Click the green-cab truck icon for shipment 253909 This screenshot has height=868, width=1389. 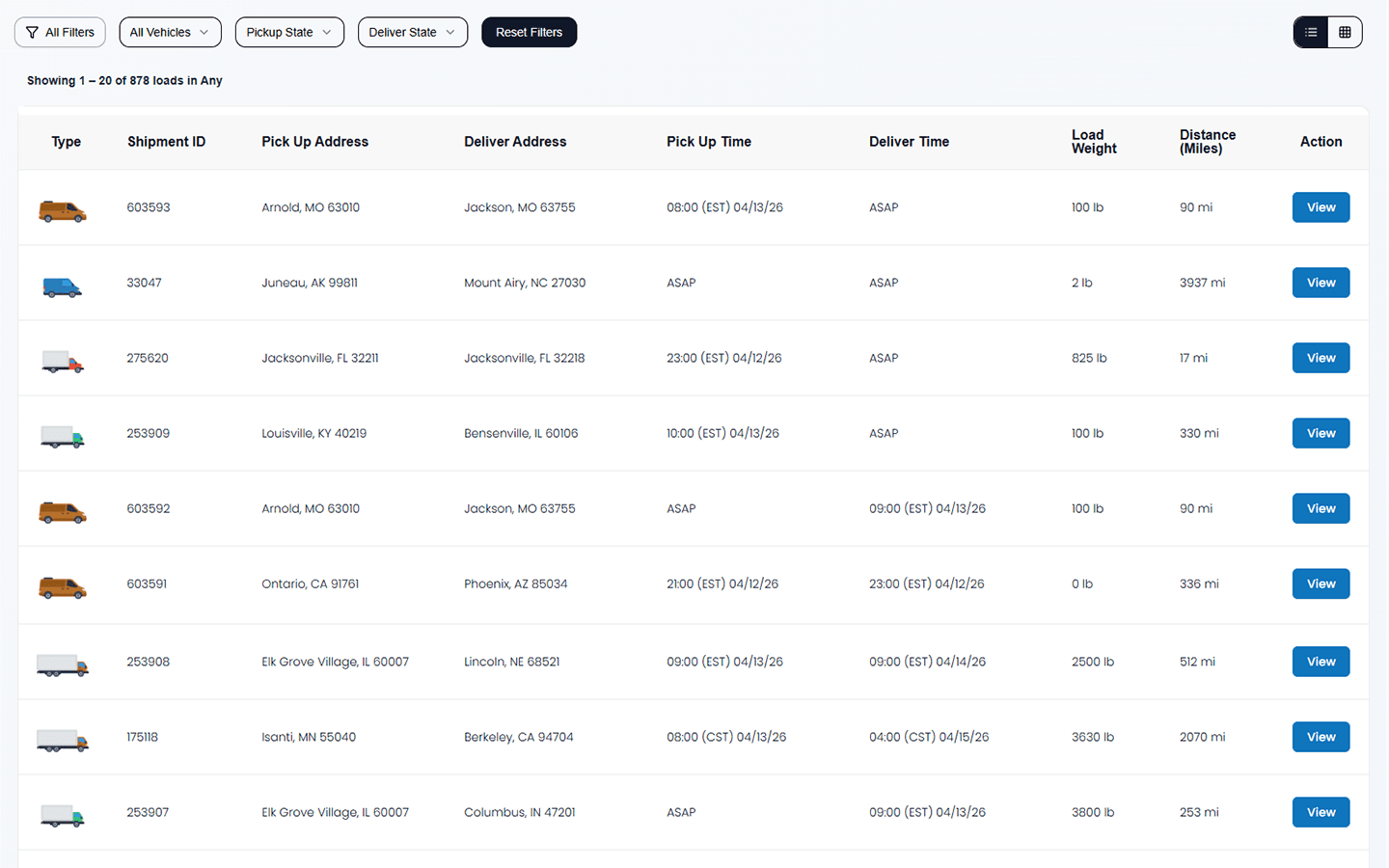63,436
